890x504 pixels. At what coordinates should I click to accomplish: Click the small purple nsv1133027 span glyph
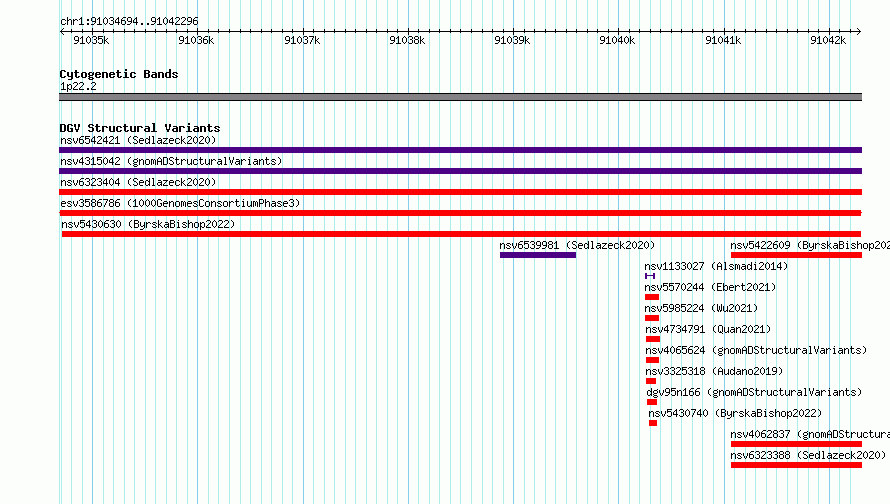click(x=650, y=276)
